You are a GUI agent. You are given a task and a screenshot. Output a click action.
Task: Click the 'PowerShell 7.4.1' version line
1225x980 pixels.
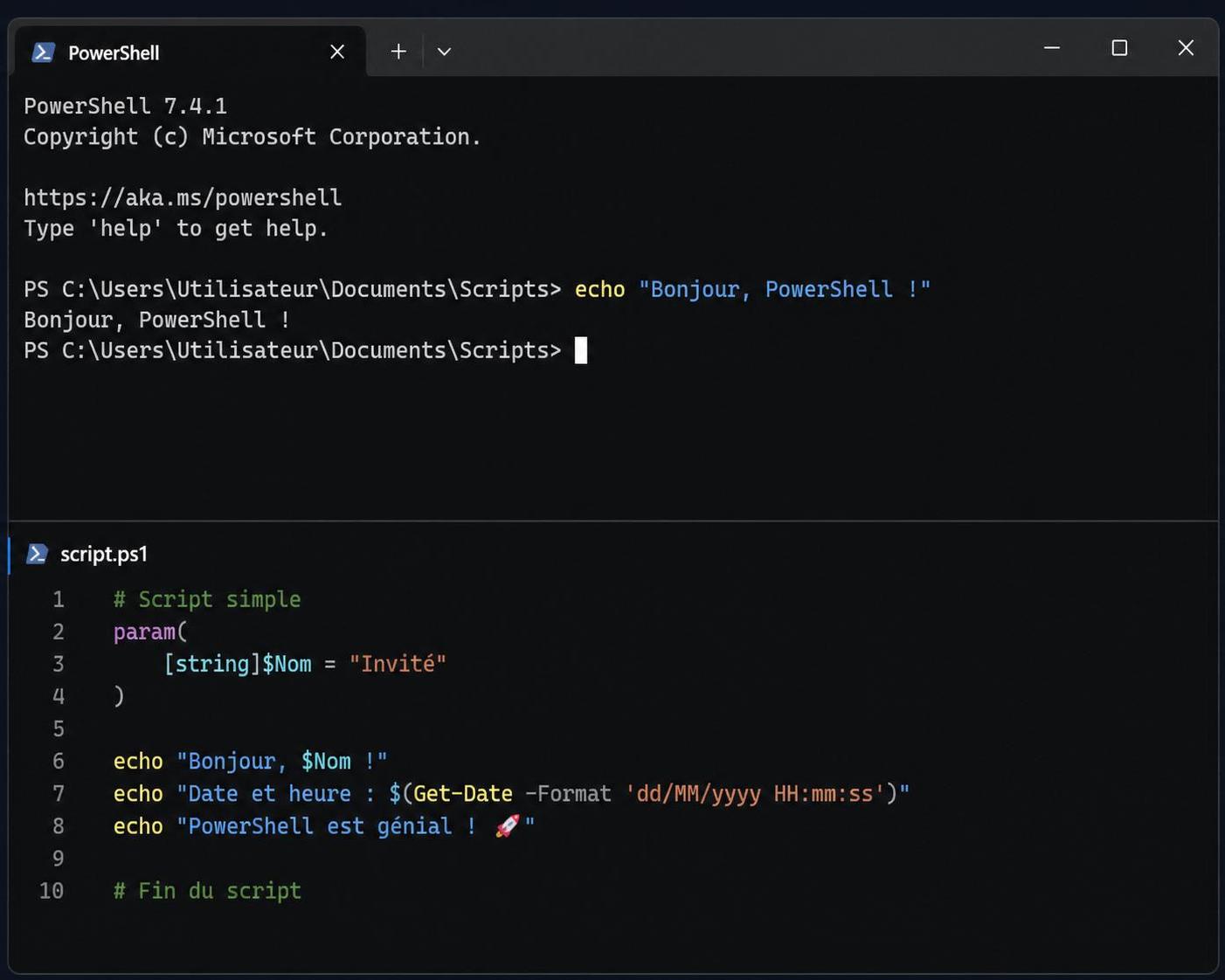coord(126,106)
